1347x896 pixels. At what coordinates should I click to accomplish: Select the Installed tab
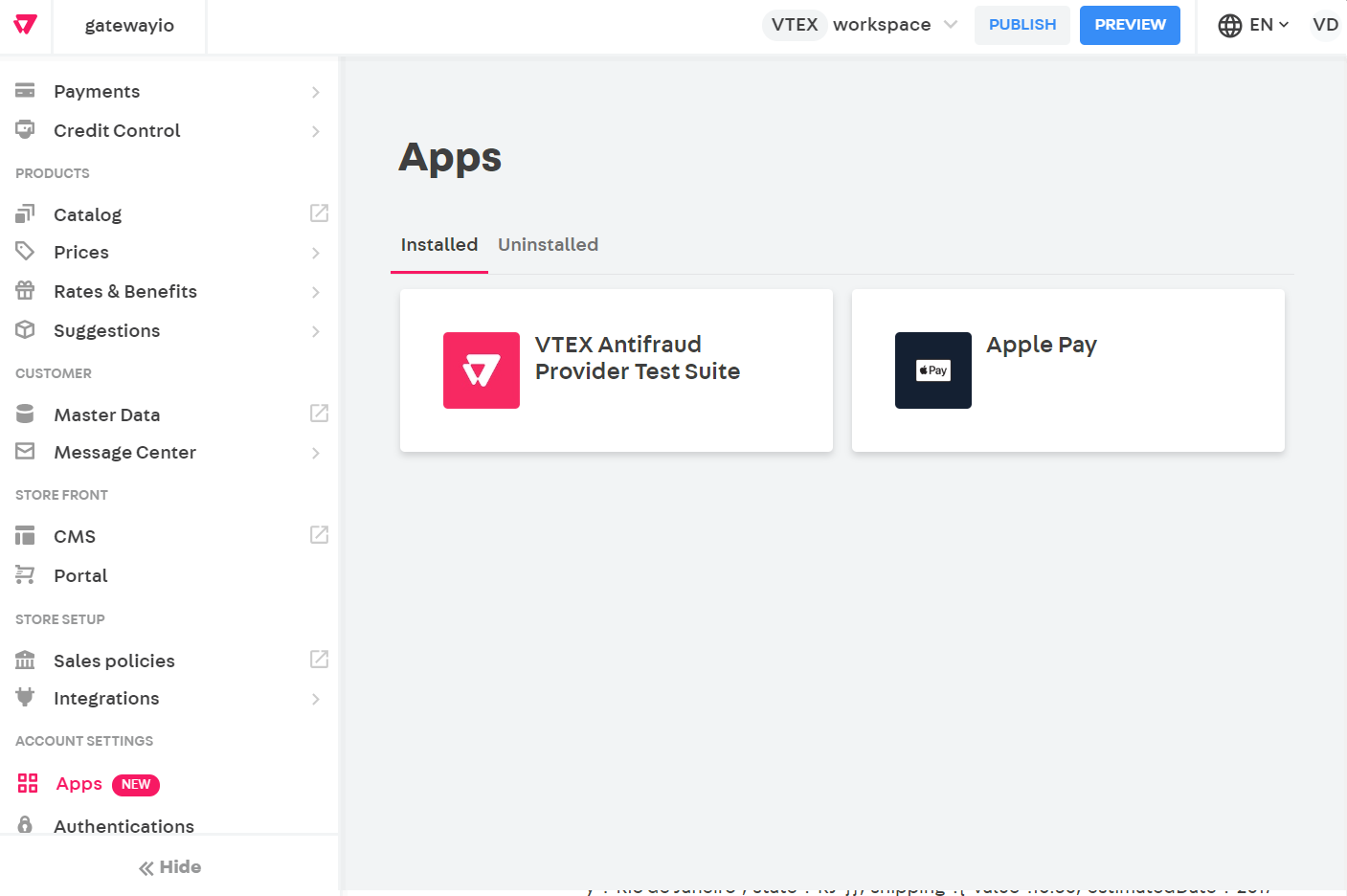[x=438, y=245]
